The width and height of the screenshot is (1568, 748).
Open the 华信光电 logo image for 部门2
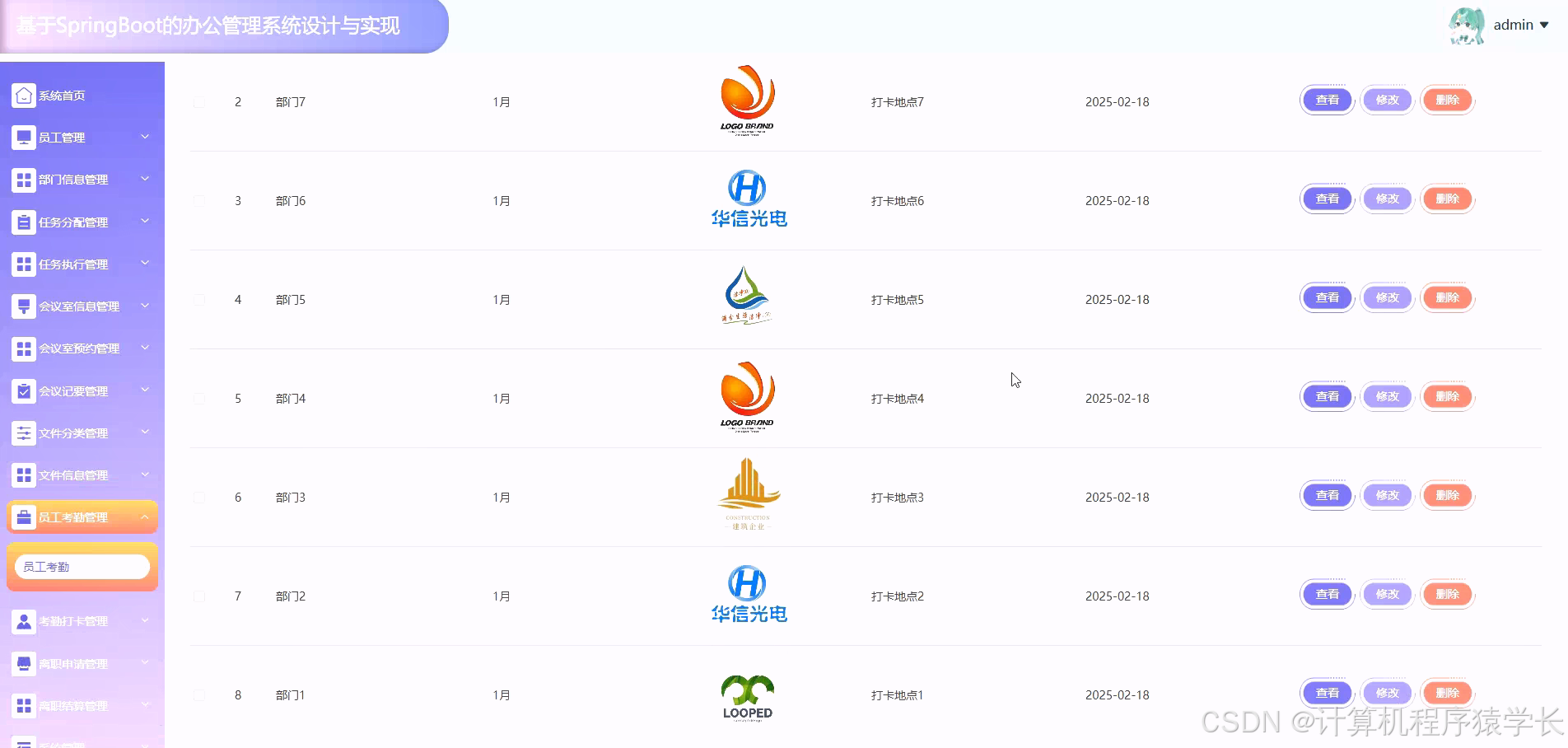coord(749,594)
